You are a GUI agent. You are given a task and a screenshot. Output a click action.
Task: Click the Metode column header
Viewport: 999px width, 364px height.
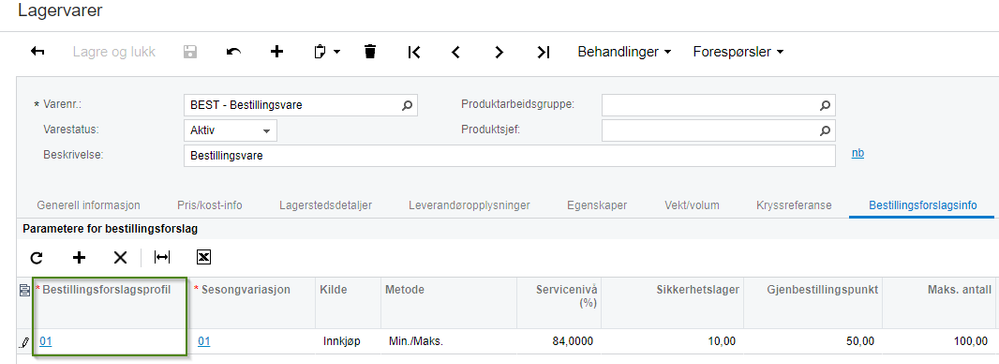[449, 303]
